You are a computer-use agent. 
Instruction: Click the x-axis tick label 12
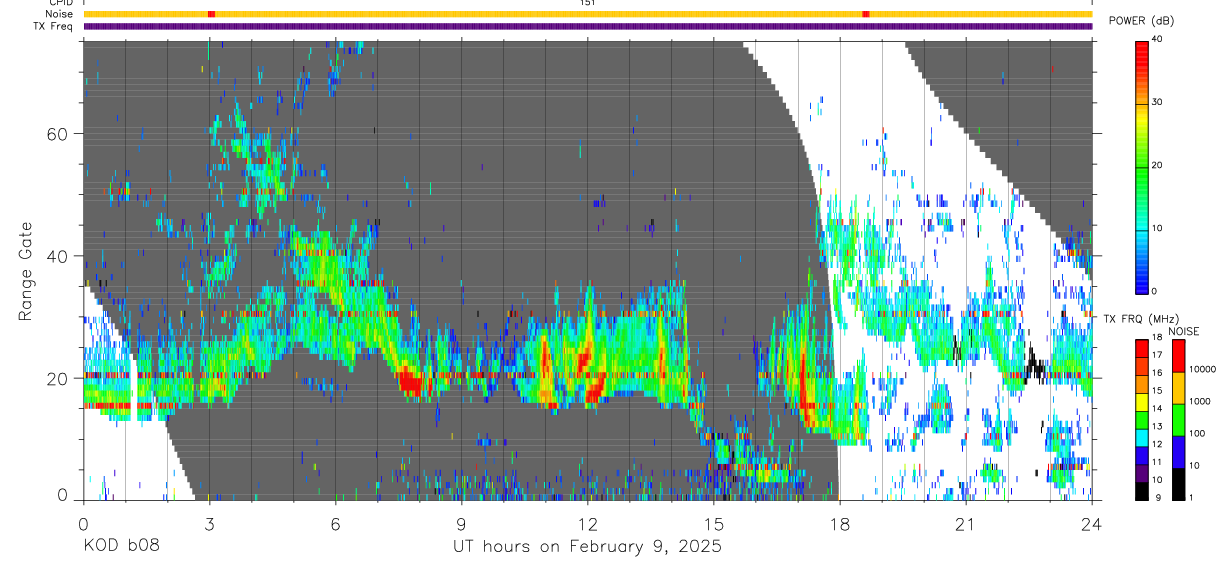587,524
